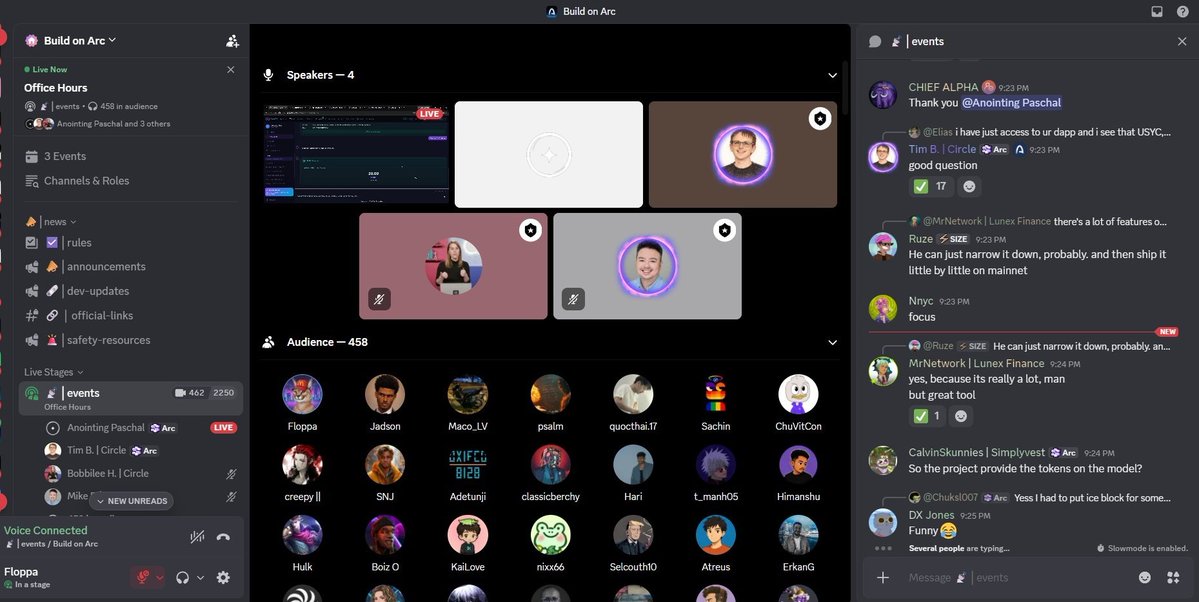Click the Message events input field
The height and width of the screenshot is (602, 1199).
1015,578
